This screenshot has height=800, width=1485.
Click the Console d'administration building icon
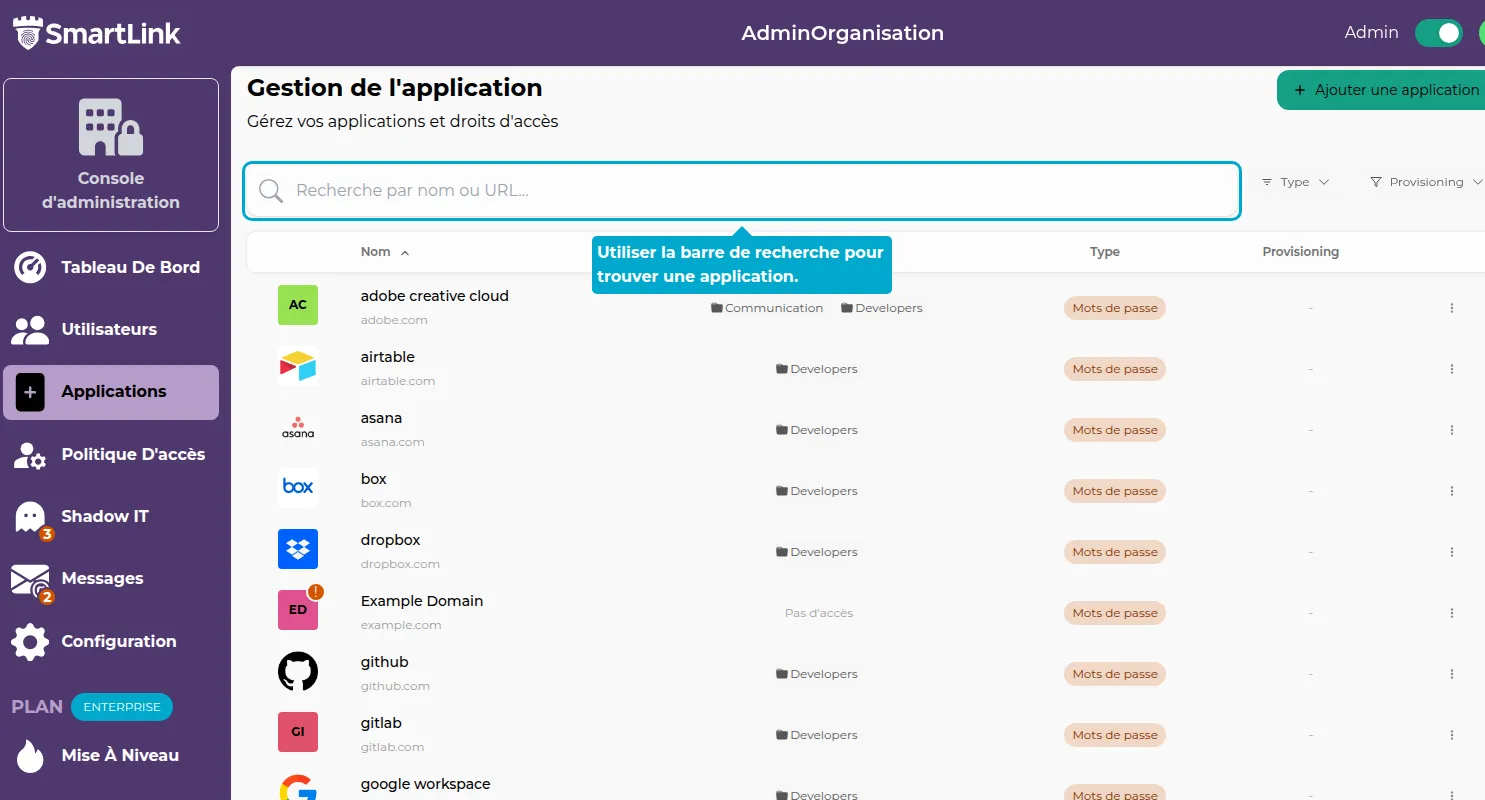[x=111, y=127]
